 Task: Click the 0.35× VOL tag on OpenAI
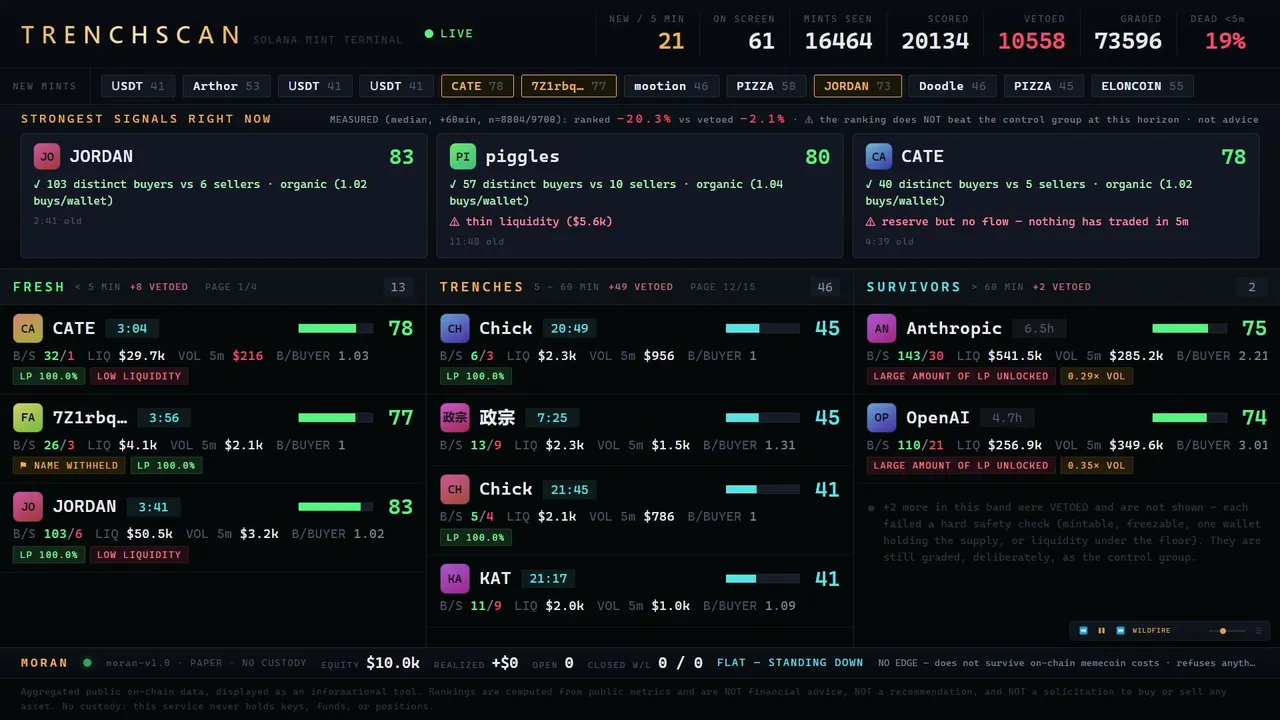pos(1097,465)
